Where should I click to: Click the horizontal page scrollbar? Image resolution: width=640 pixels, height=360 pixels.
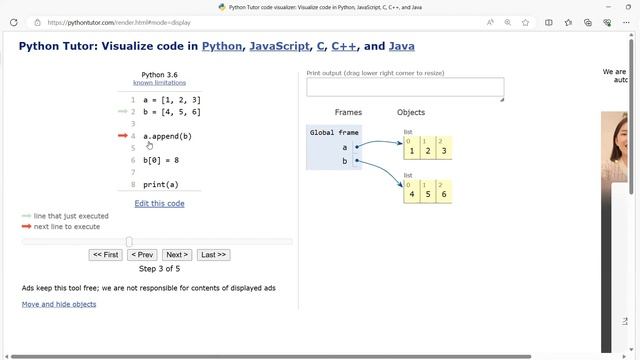click(271, 357)
